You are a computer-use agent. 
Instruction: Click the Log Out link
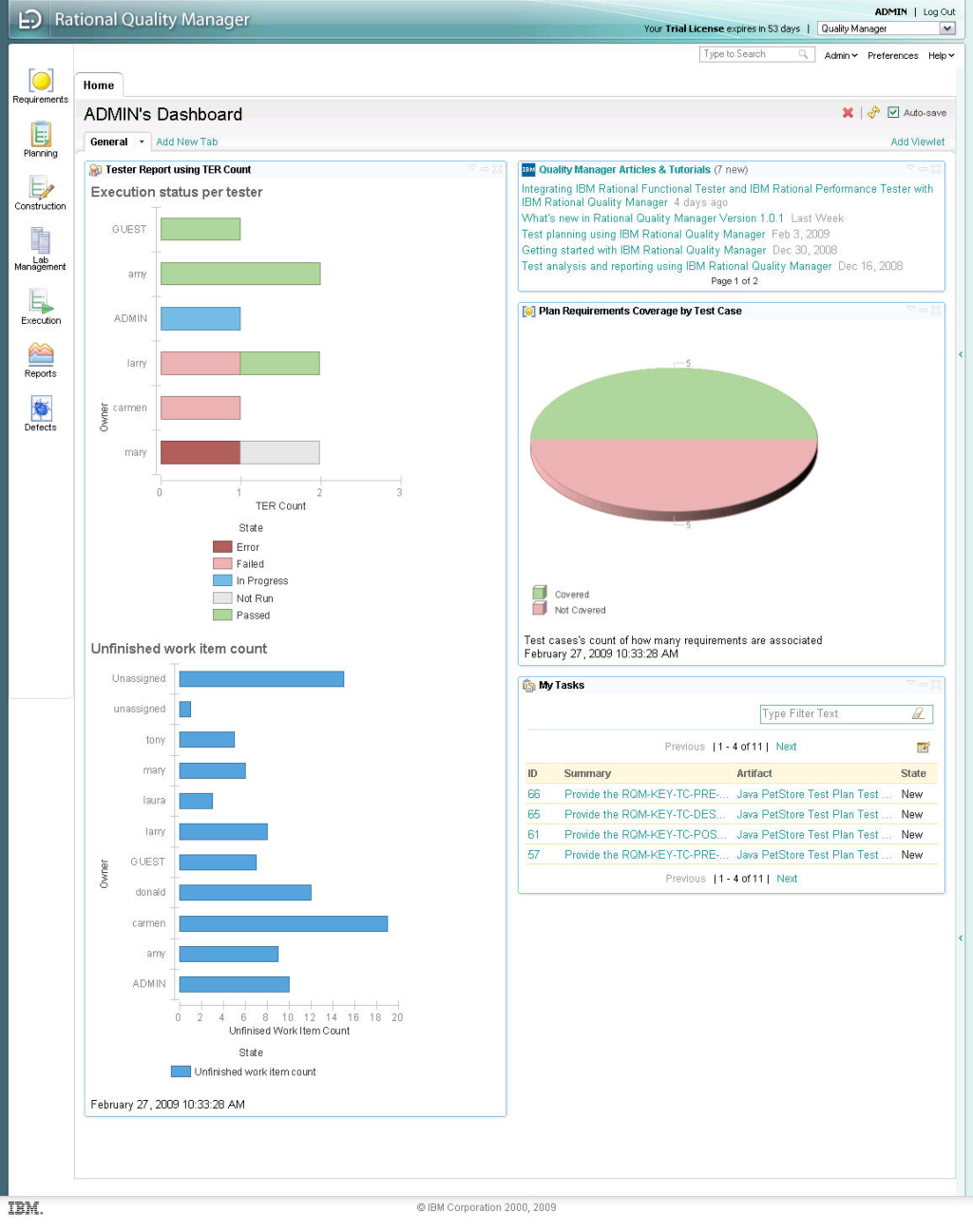(x=940, y=12)
